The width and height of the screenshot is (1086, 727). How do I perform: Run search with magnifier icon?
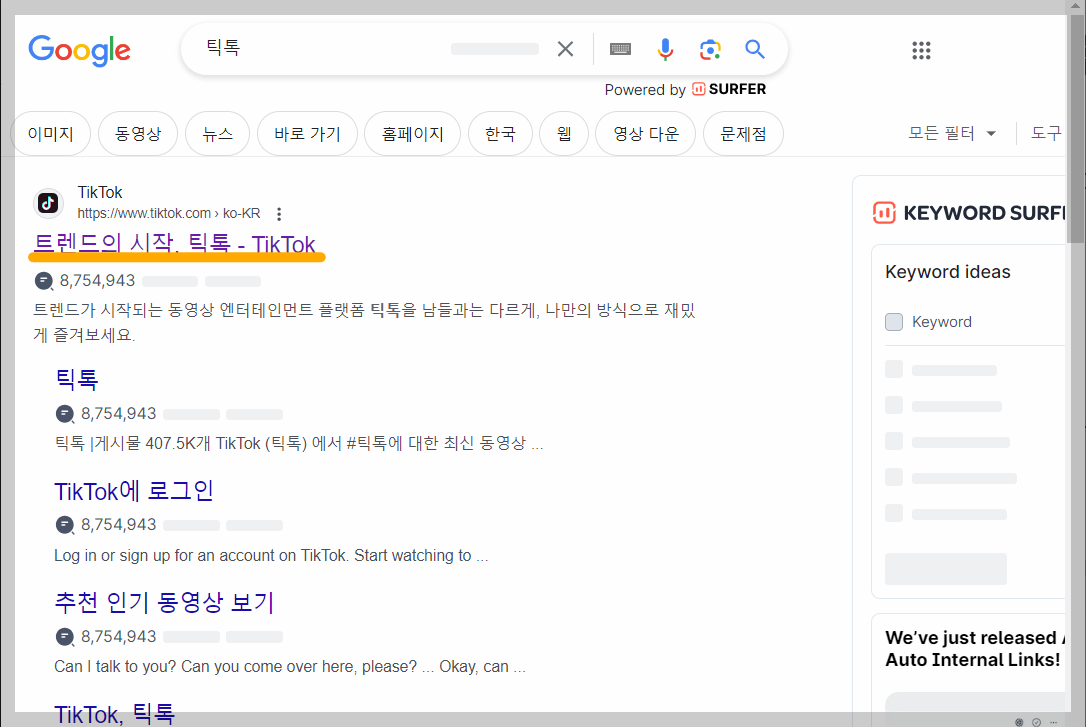pyautogui.click(x=755, y=49)
